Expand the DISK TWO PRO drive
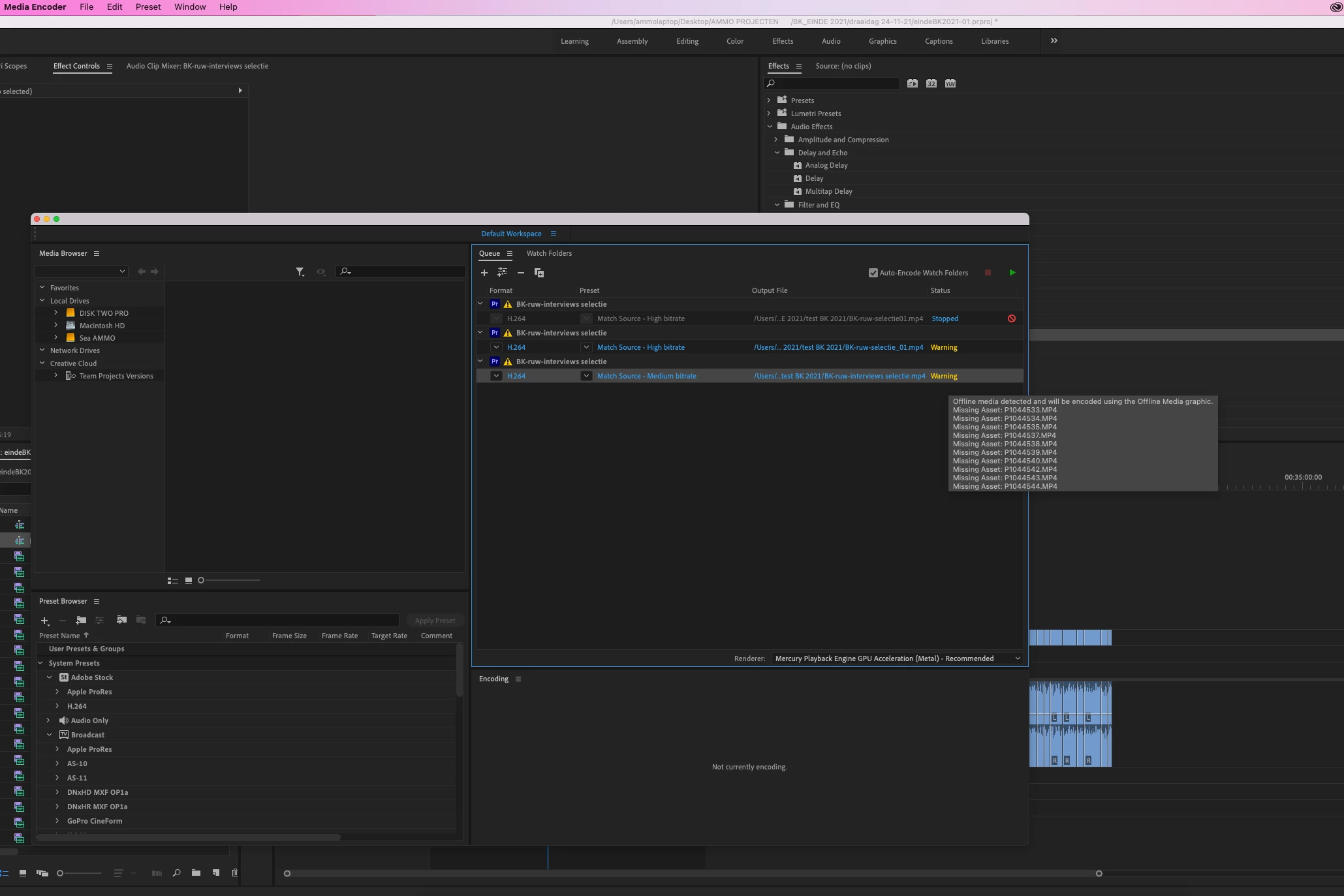This screenshot has height=896, width=1344. (x=56, y=313)
